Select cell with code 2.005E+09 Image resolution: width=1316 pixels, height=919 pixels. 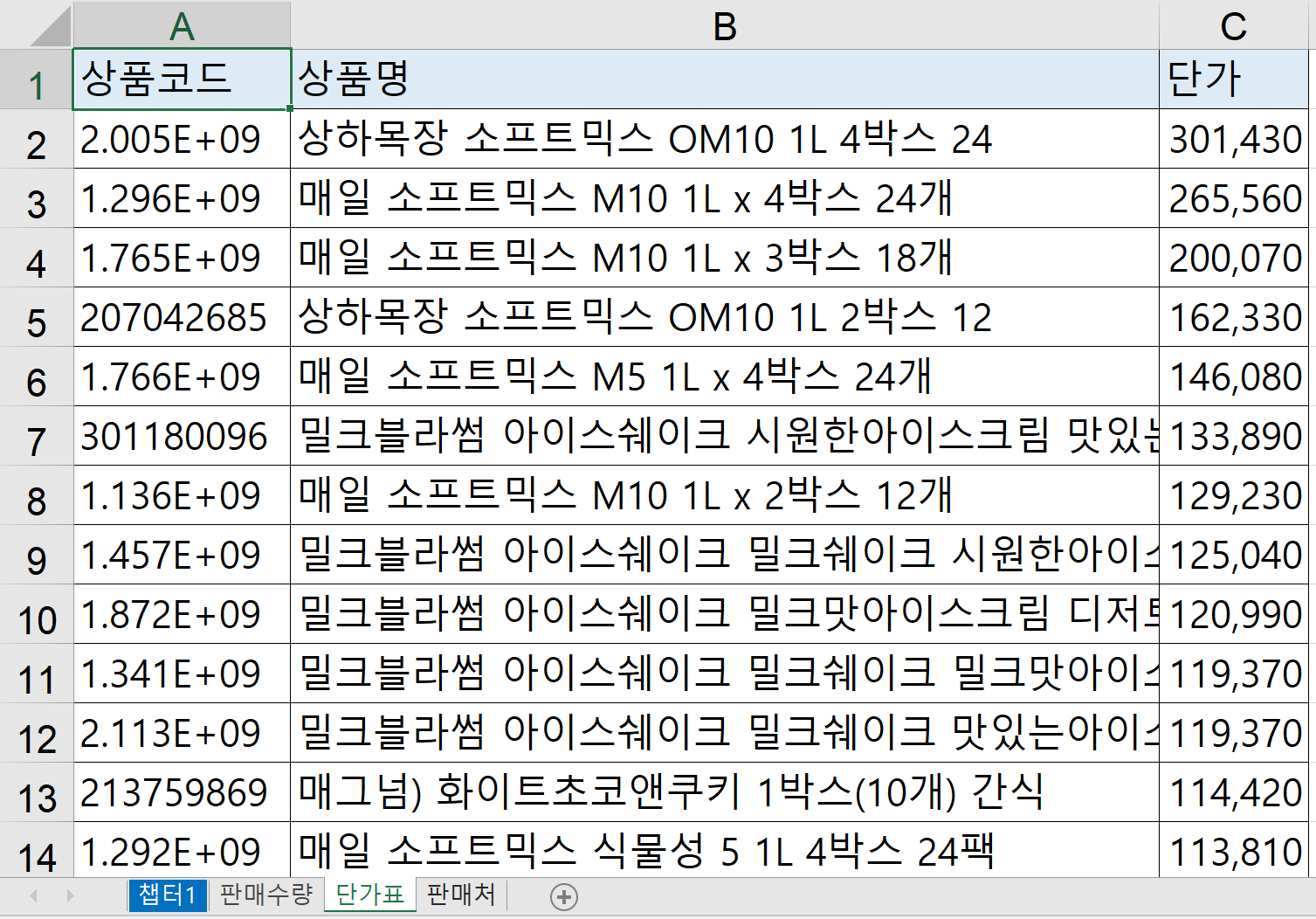[x=182, y=139]
